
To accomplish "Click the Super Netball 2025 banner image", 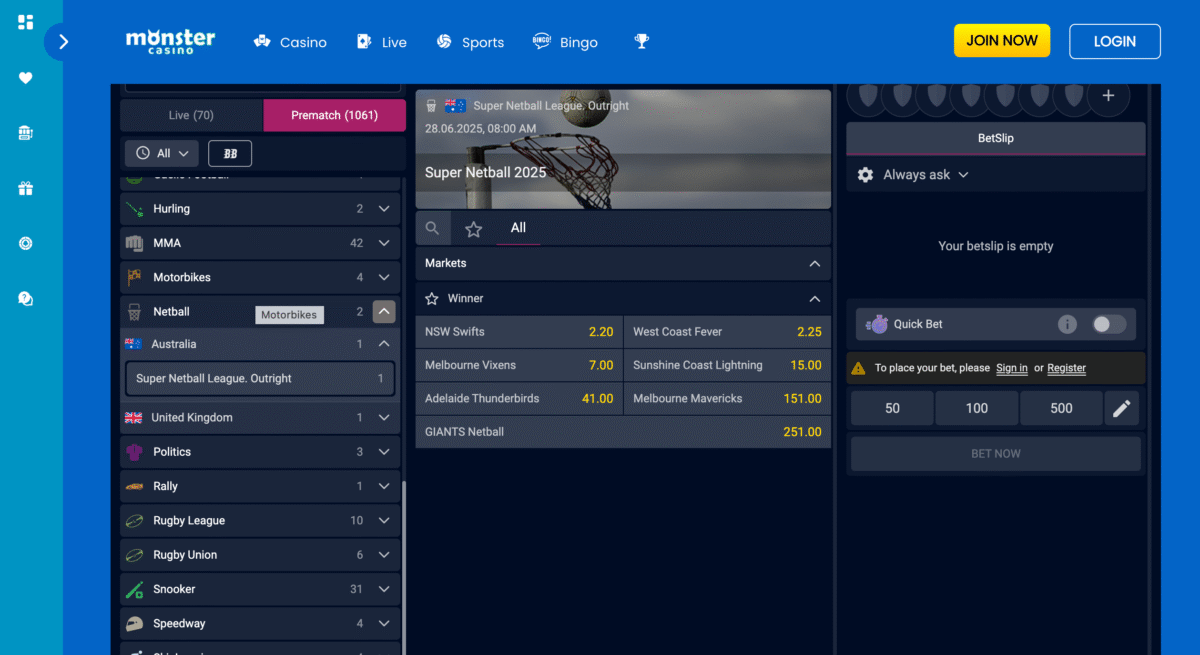I will (x=623, y=149).
